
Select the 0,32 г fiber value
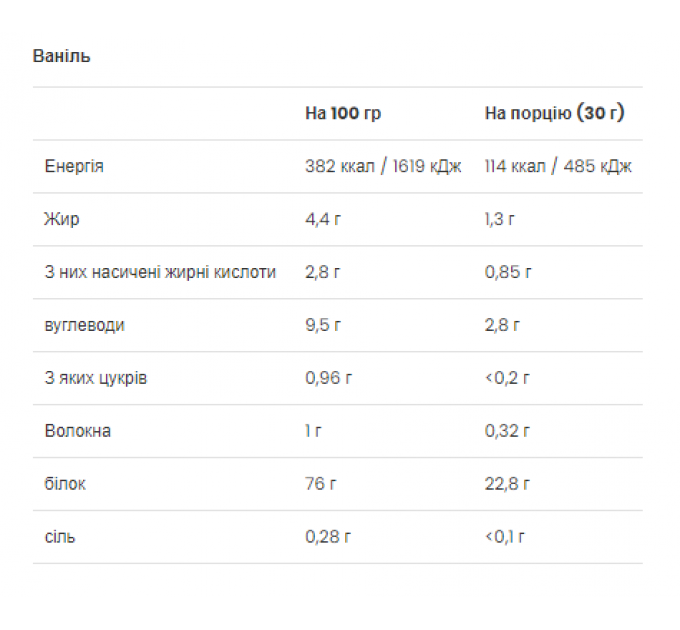(507, 431)
